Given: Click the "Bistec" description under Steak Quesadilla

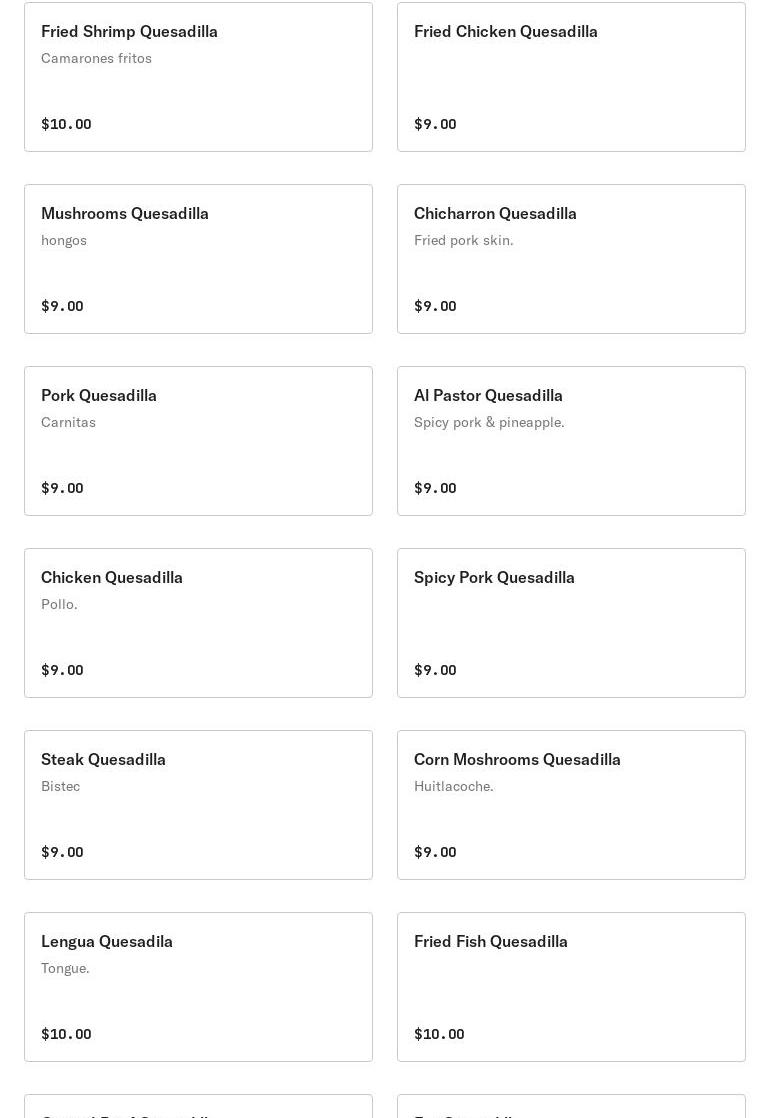Looking at the screenshot, I should [60, 786].
